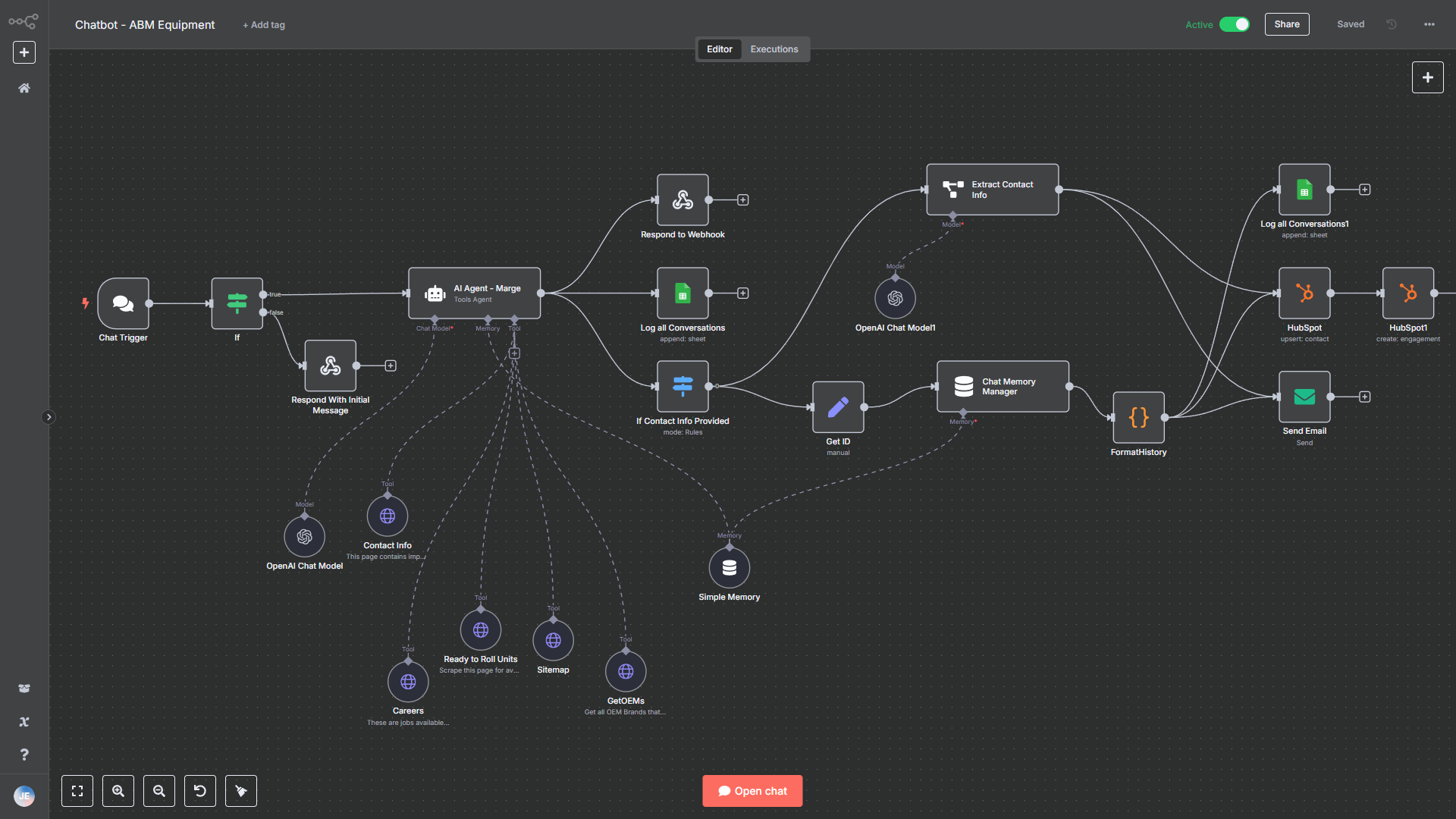Screen dimensions: 1456x819
Task: Switch to the Executions tab
Action: 773,49
